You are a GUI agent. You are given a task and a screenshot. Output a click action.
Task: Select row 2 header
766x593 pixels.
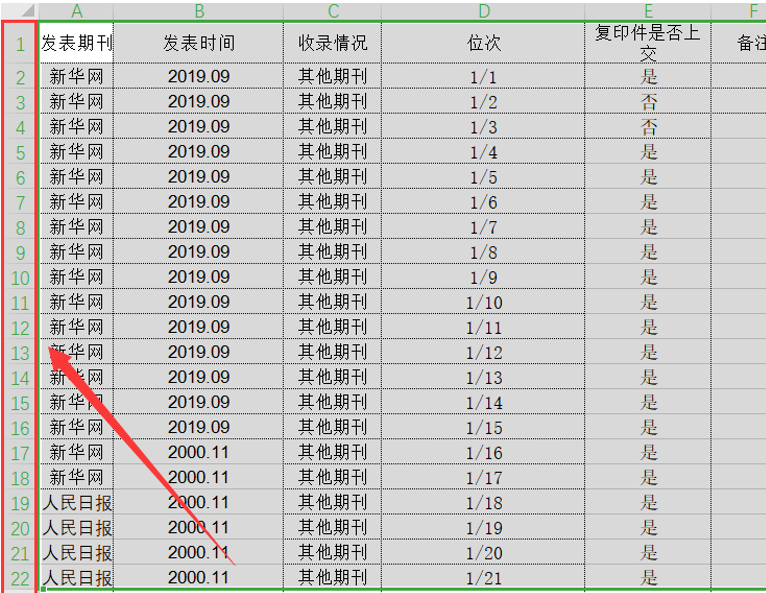20,77
